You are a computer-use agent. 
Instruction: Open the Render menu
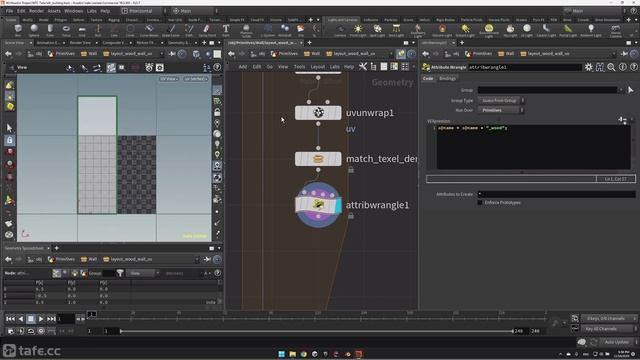point(36,11)
